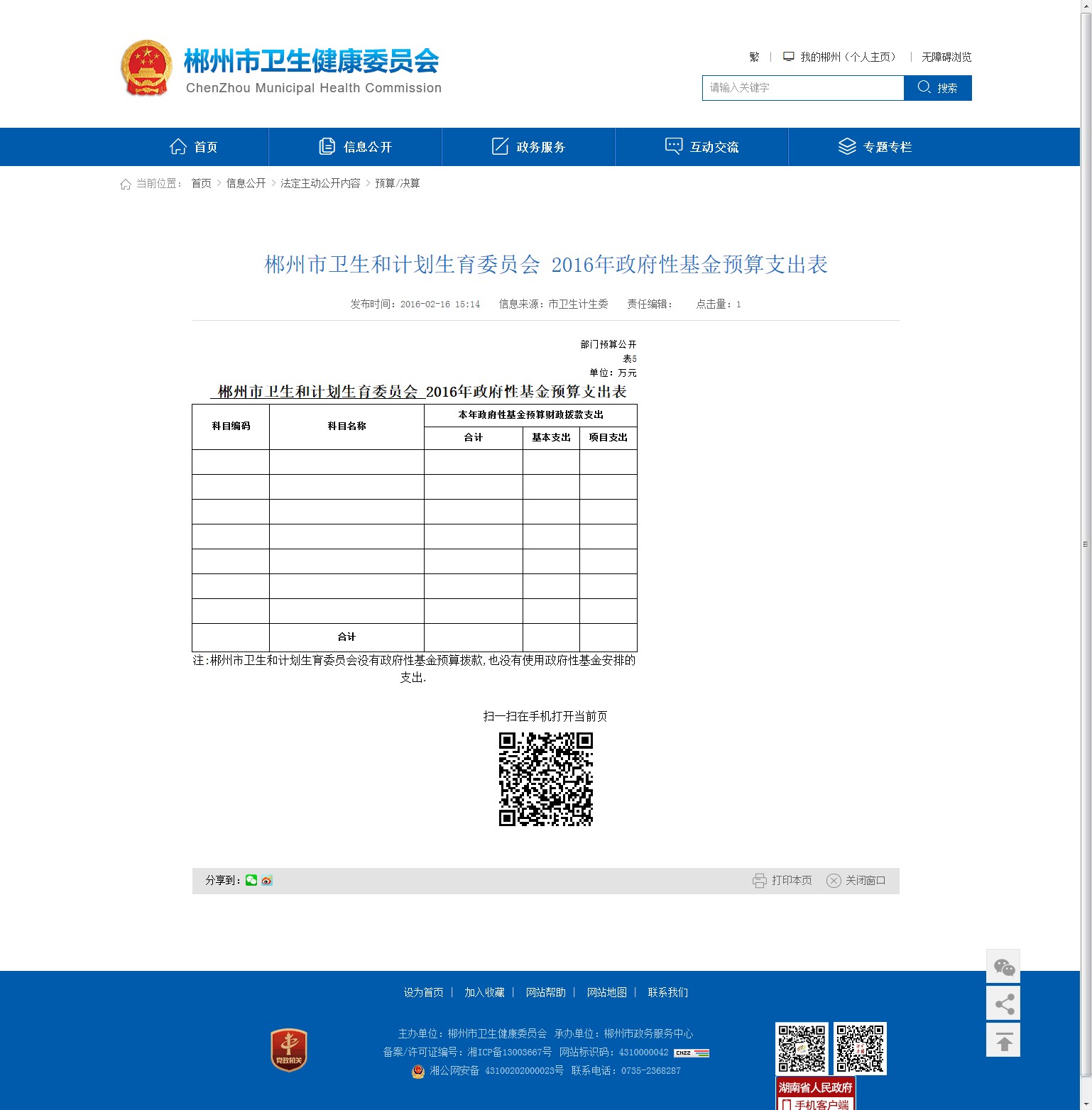This screenshot has height=1110, width=1092.
Task: Open the 信息公开 navigation tab
Action: 356,147
